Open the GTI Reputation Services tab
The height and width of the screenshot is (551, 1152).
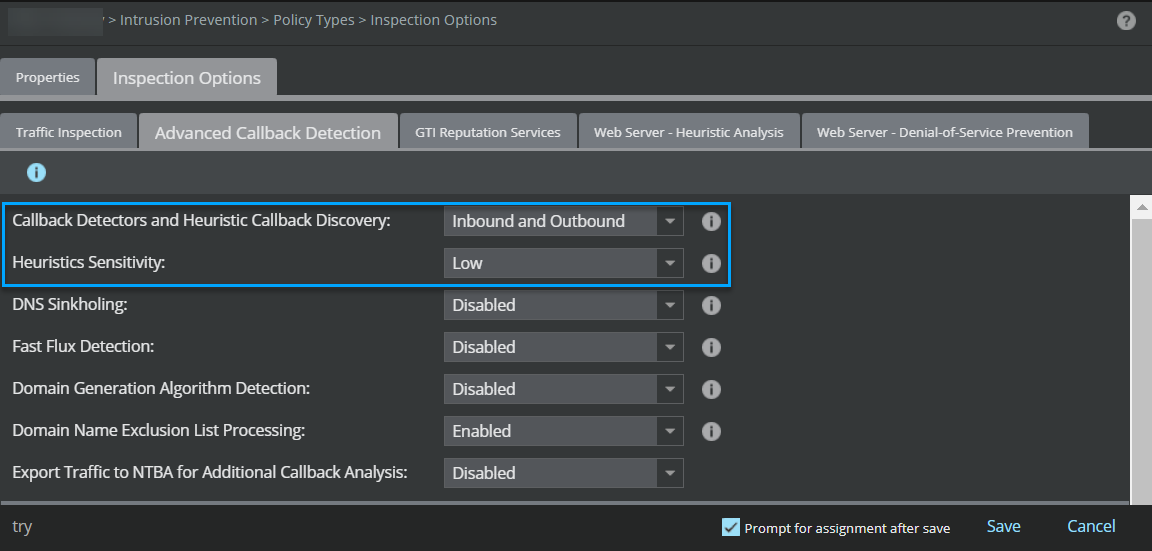tap(488, 132)
